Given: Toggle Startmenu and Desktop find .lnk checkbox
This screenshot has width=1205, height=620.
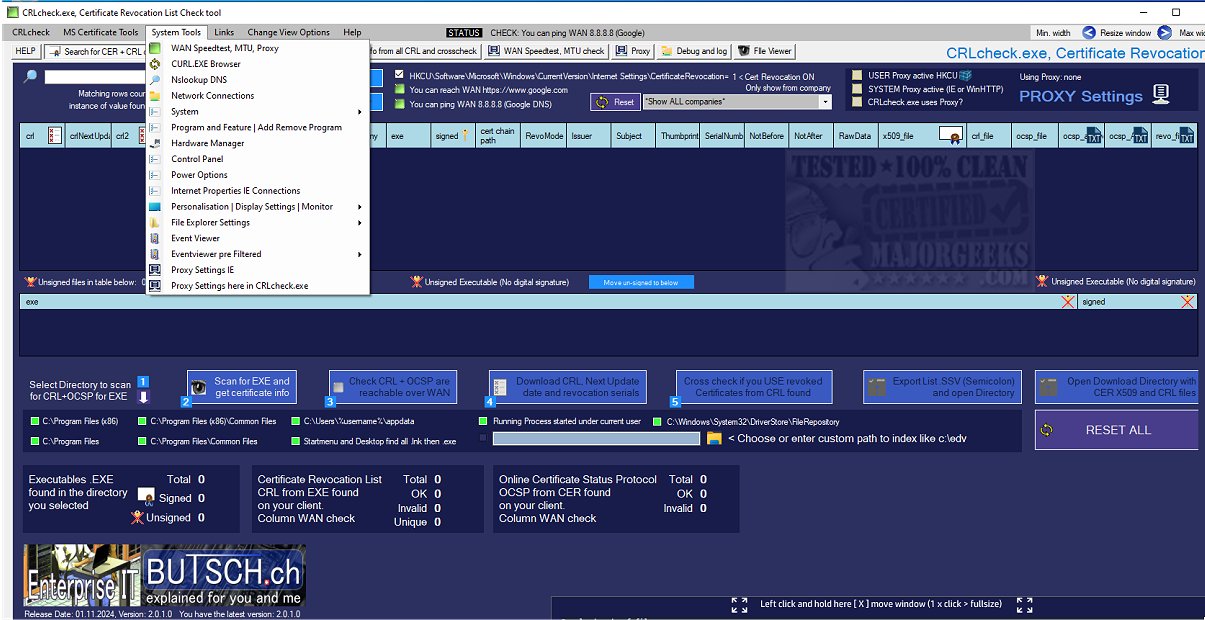Looking at the screenshot, I should pos(295,441).
